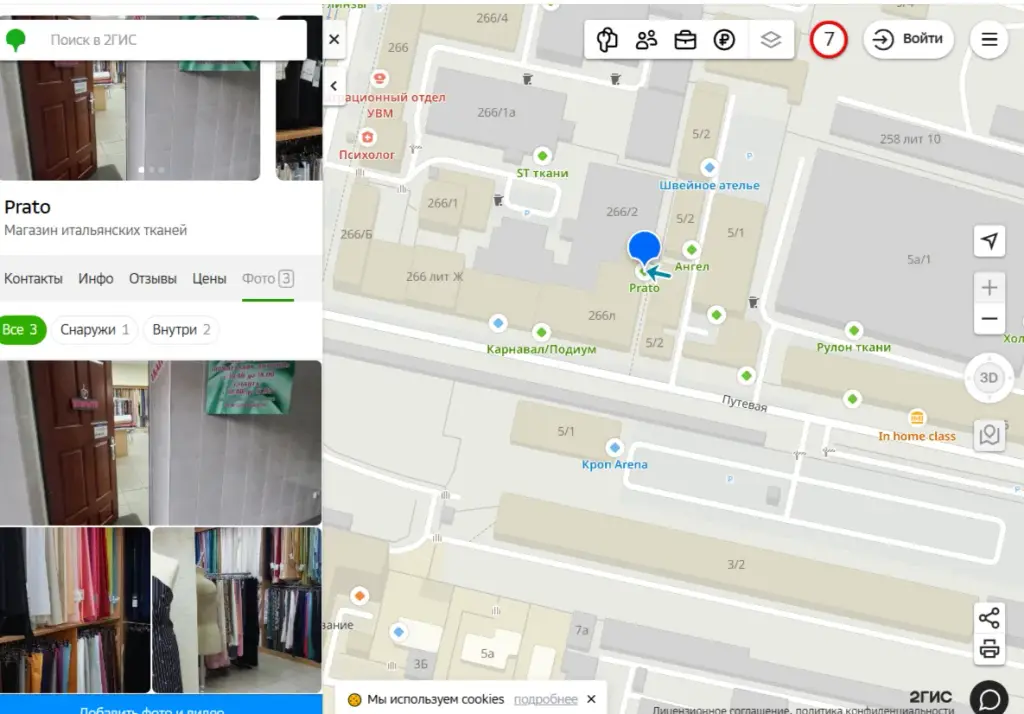
Task: Switch to the Инфо tab
Action: (96, 279)
